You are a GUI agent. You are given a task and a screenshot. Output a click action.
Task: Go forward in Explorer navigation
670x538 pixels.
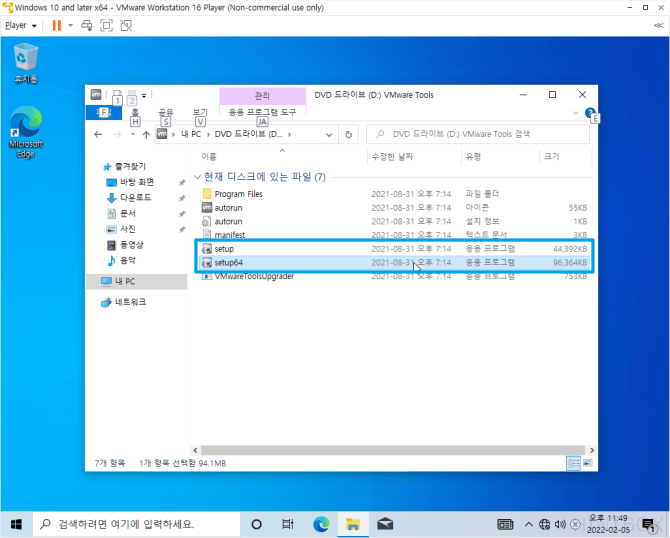pyautogui.click(x=117, y=135)
